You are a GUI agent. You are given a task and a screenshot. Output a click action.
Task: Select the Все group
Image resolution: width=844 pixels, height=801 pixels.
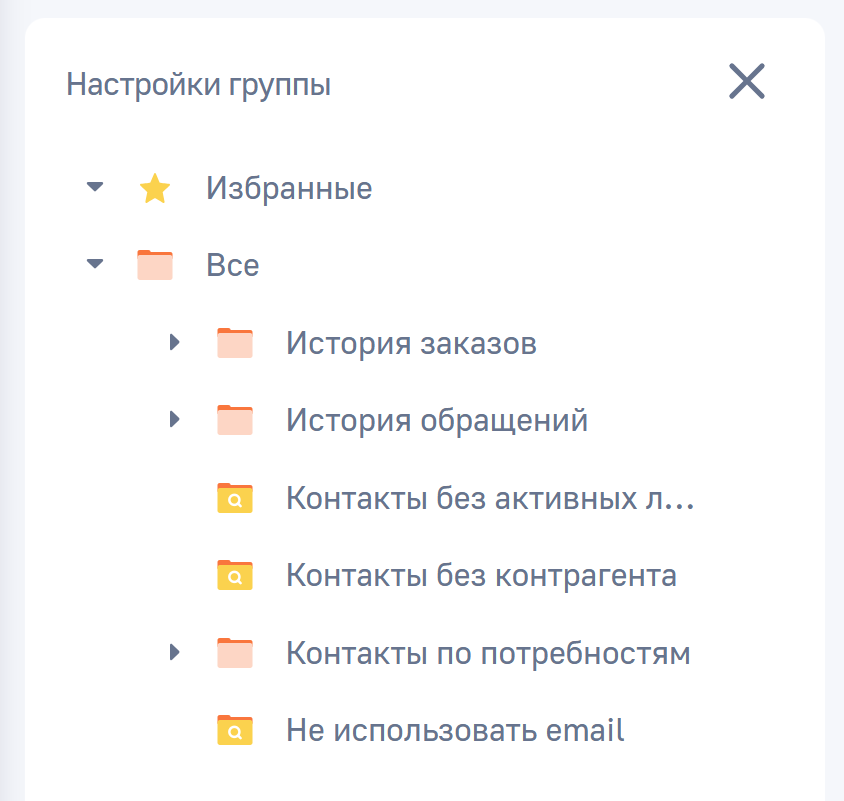point(231,265)
